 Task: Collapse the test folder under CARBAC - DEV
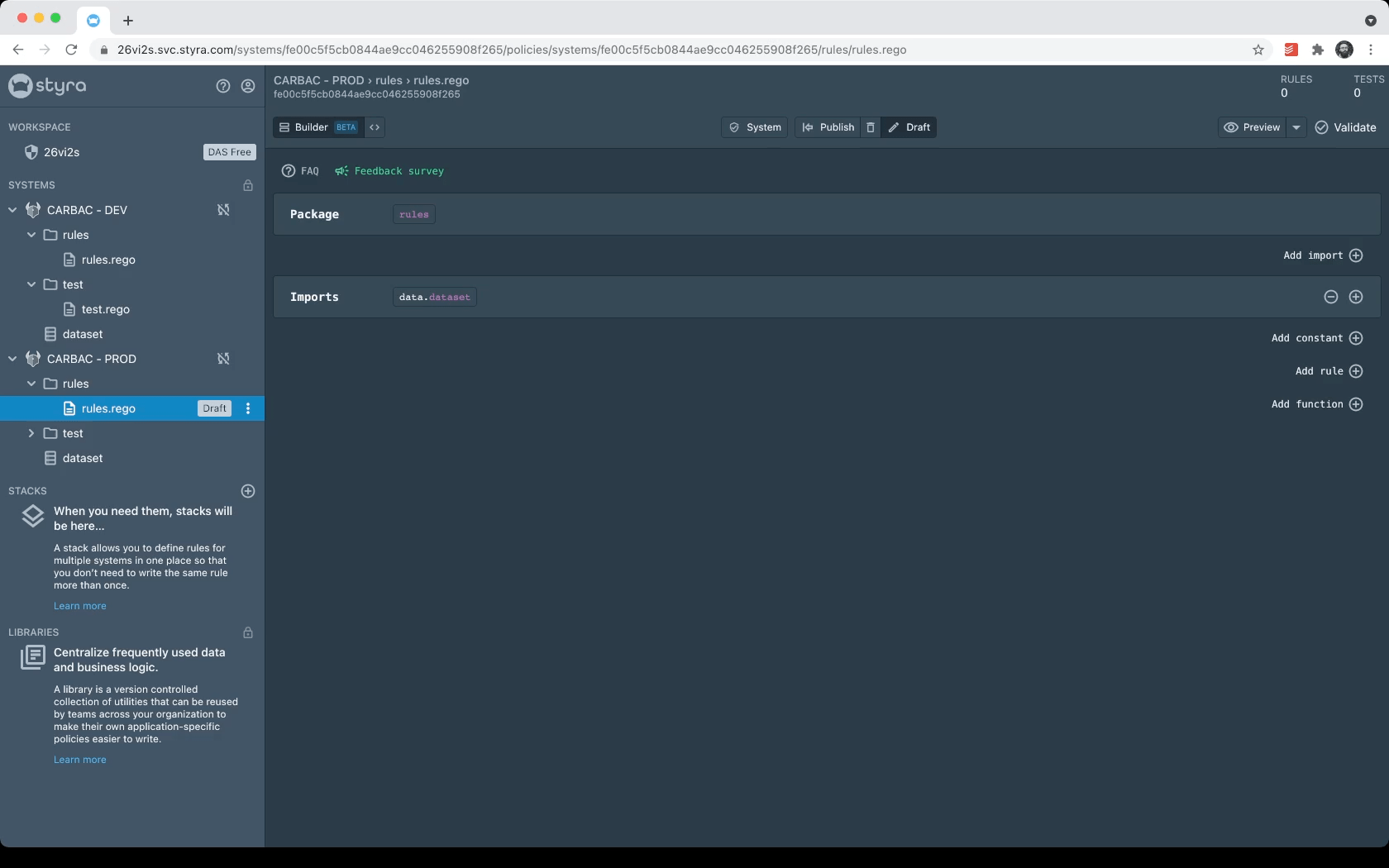(31, 284)
